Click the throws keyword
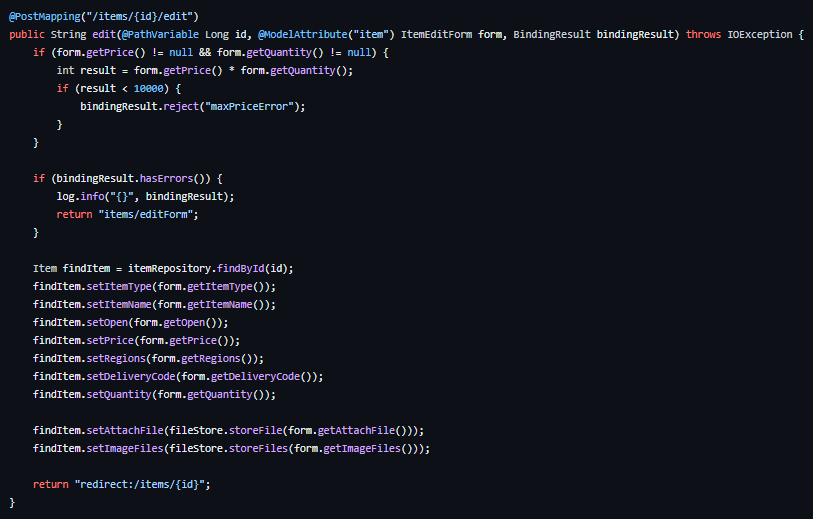The image size is (813, 519). (703, 34)
